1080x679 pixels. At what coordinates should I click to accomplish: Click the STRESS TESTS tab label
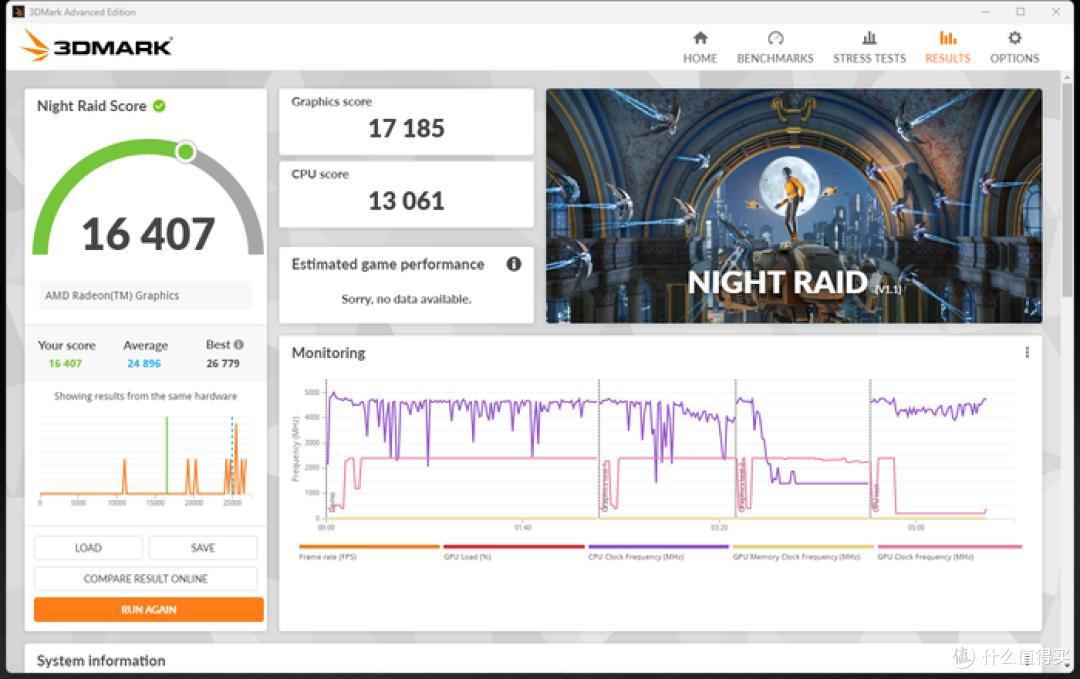[869, 59]
